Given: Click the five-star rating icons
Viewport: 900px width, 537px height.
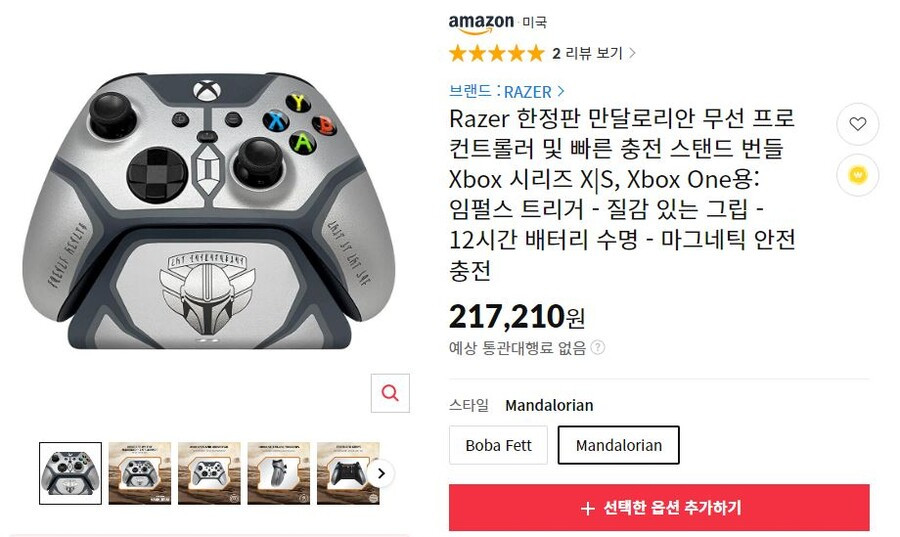Looking at the screenshot, I should click(496, 53).
